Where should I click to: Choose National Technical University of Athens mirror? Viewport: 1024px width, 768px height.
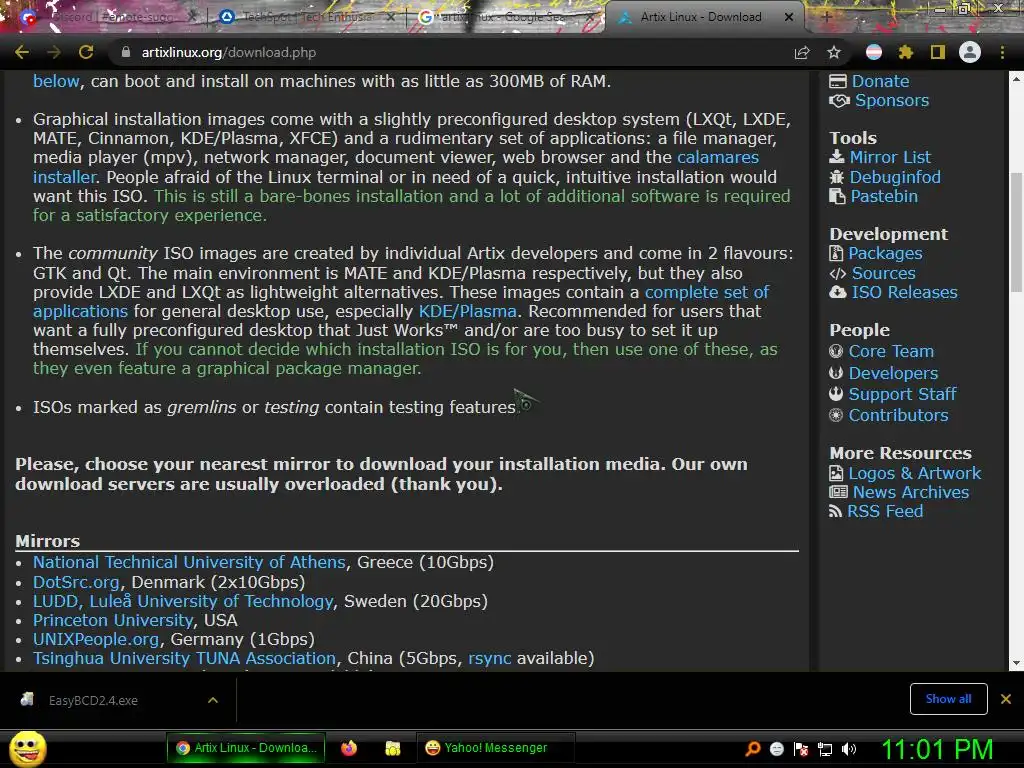point(189,562)
